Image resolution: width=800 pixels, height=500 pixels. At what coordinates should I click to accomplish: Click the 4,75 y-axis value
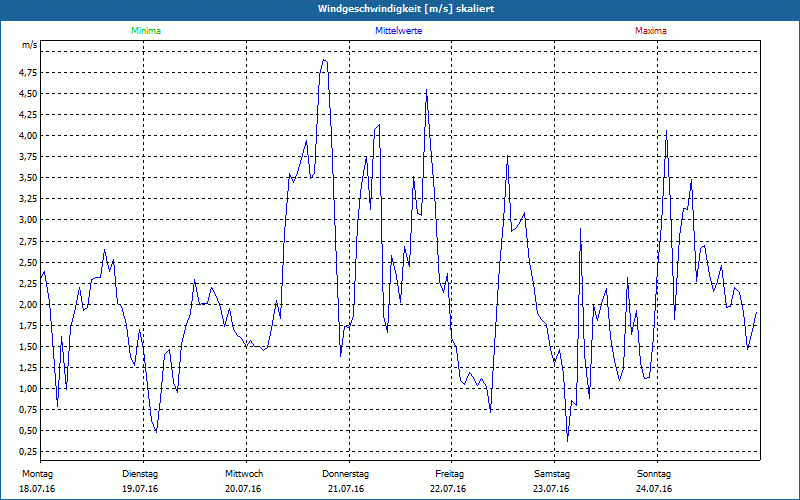[28, 72]
